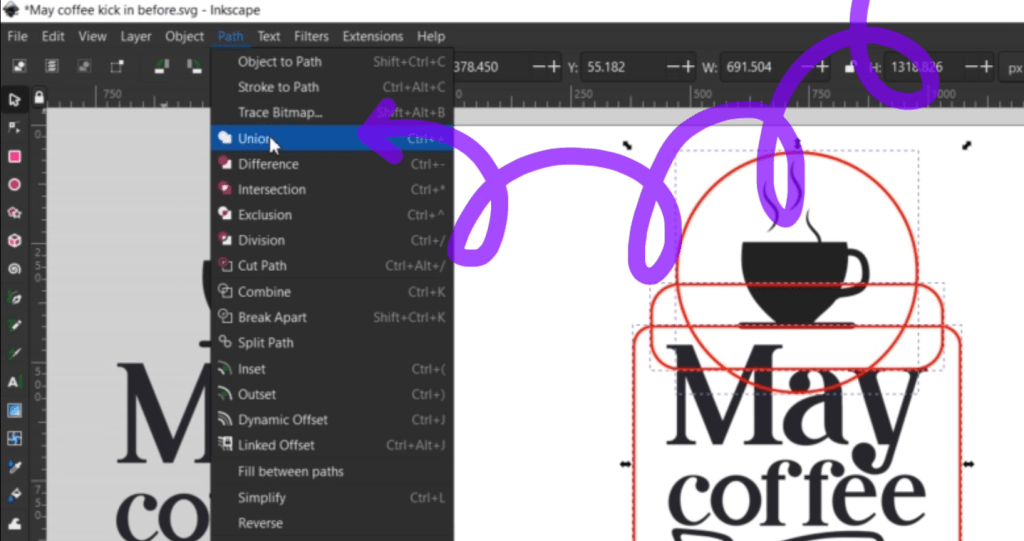Image resolution: width=1024 pixels, height=541 pixels.
Task: Click the Y coordinate input field
Action: click(x=620, y=67)
